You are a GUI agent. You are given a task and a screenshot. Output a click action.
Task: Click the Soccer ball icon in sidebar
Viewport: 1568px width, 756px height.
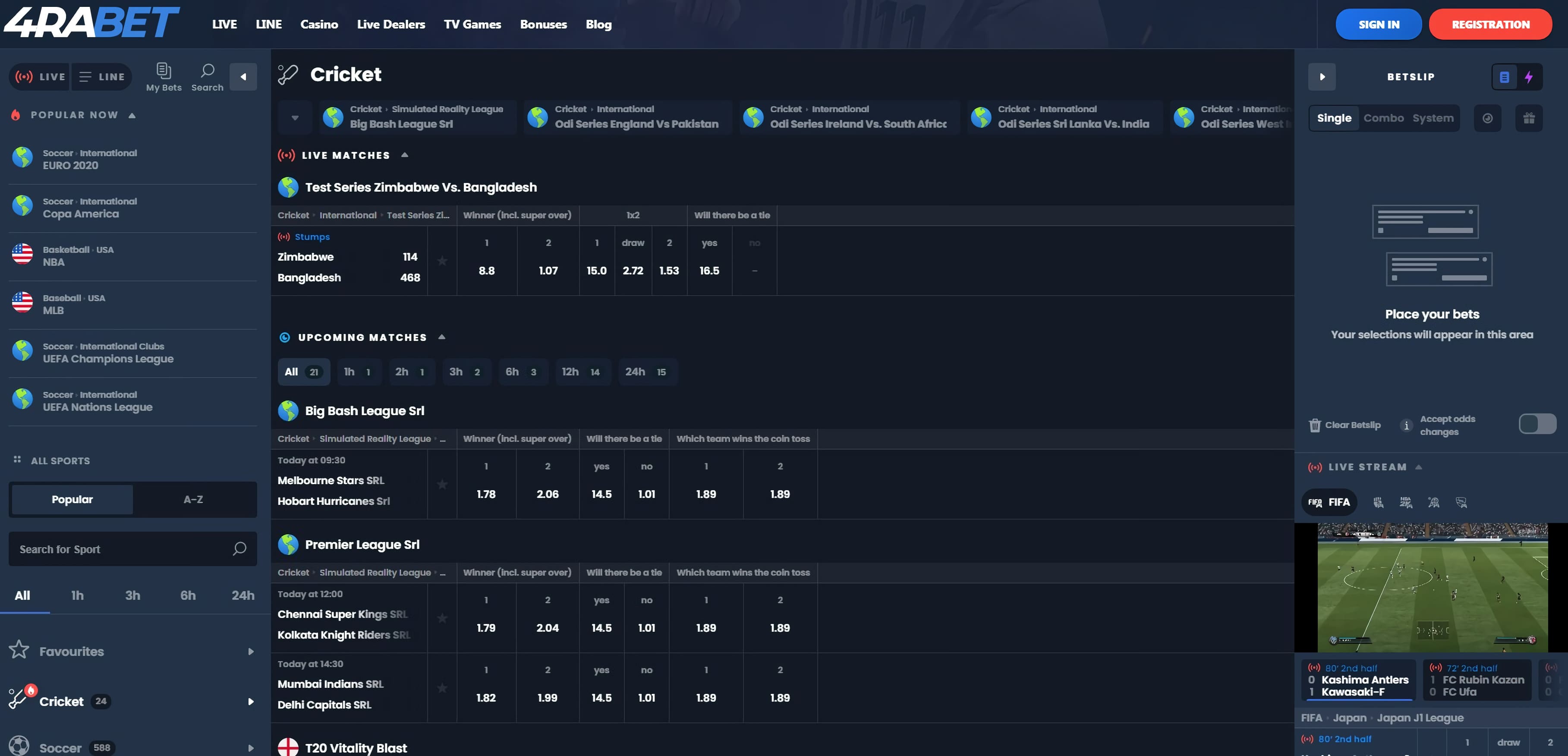click(19, 746)
